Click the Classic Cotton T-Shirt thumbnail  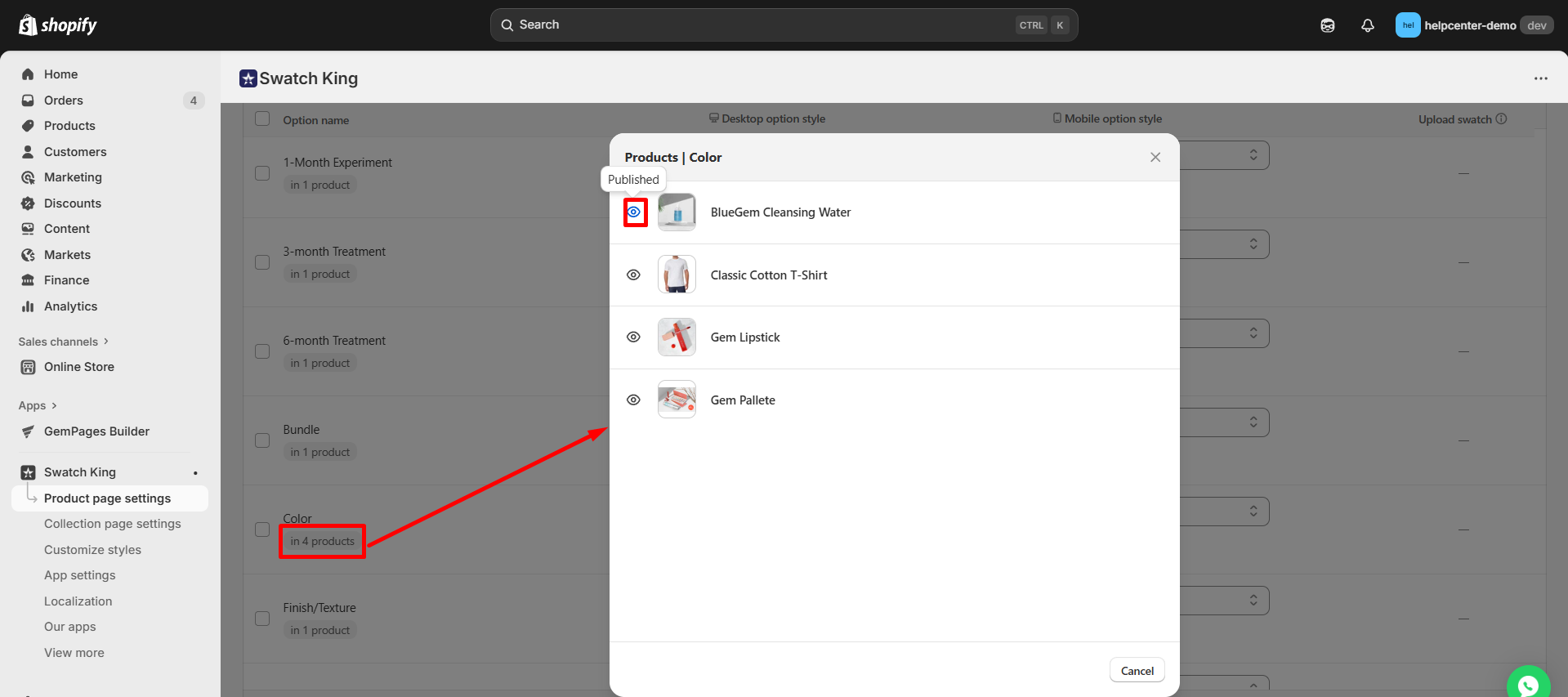(677, 275)
